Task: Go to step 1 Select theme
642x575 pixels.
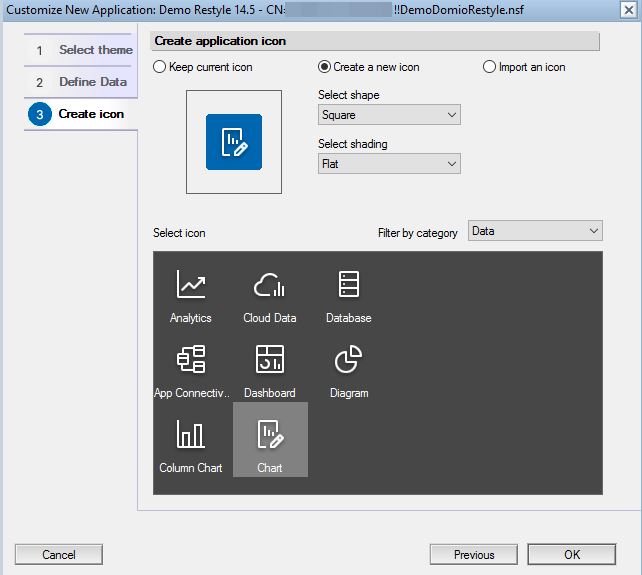Action: pos(81,50)
